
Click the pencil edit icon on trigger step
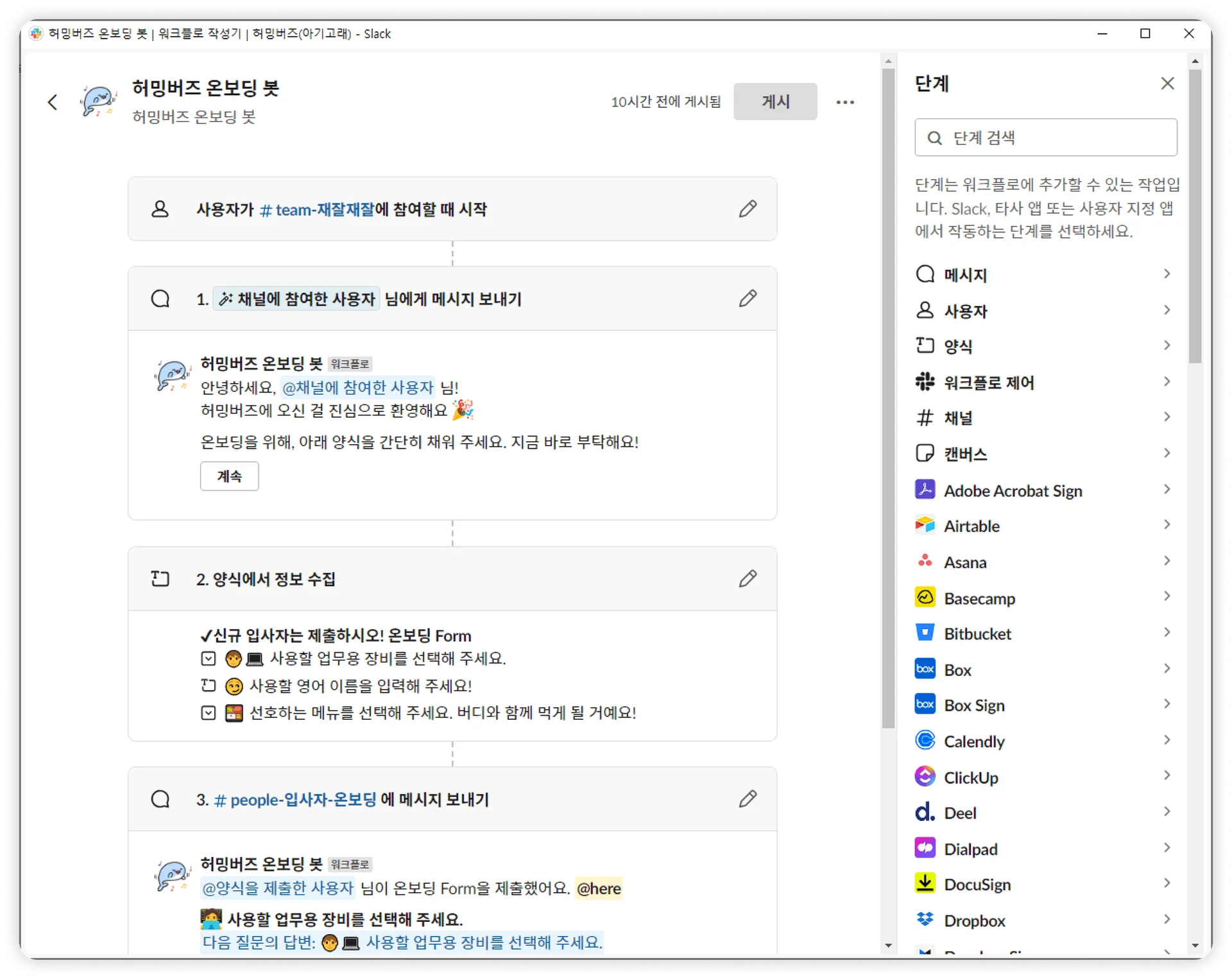[748, 209]
